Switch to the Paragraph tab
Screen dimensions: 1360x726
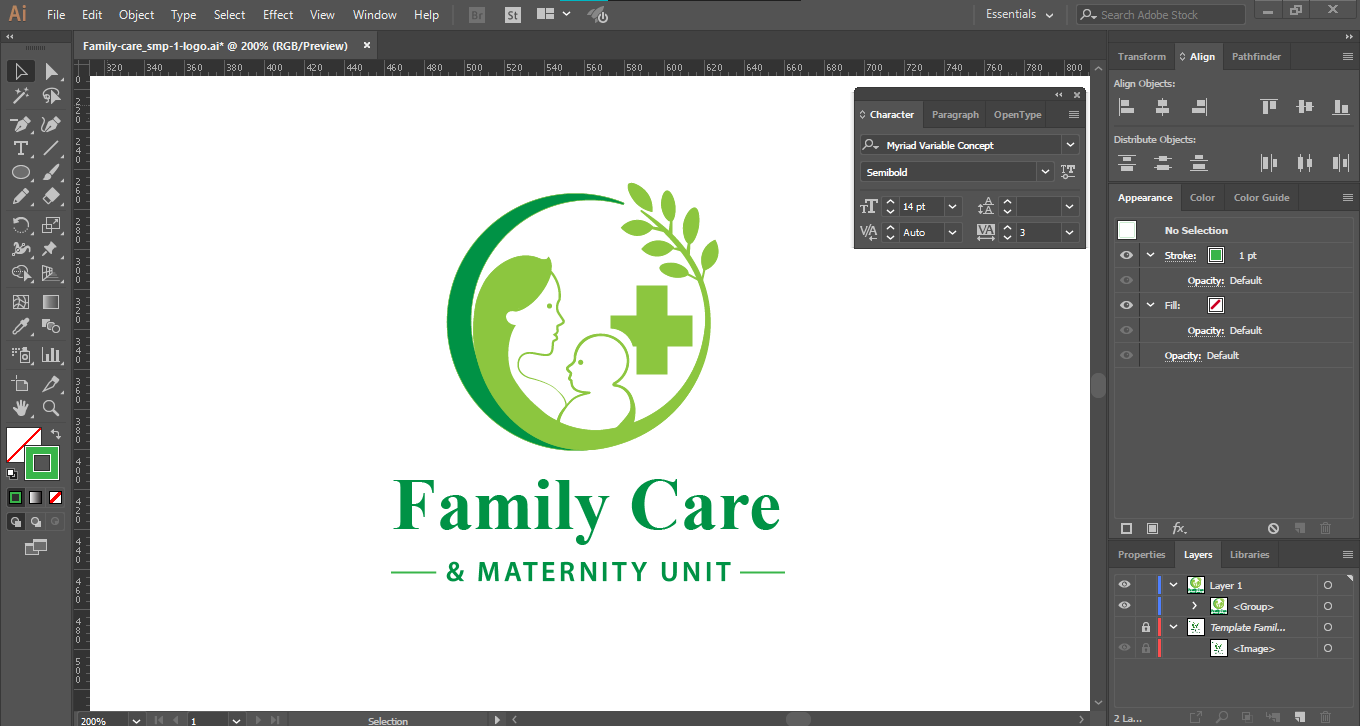(955, 115)
